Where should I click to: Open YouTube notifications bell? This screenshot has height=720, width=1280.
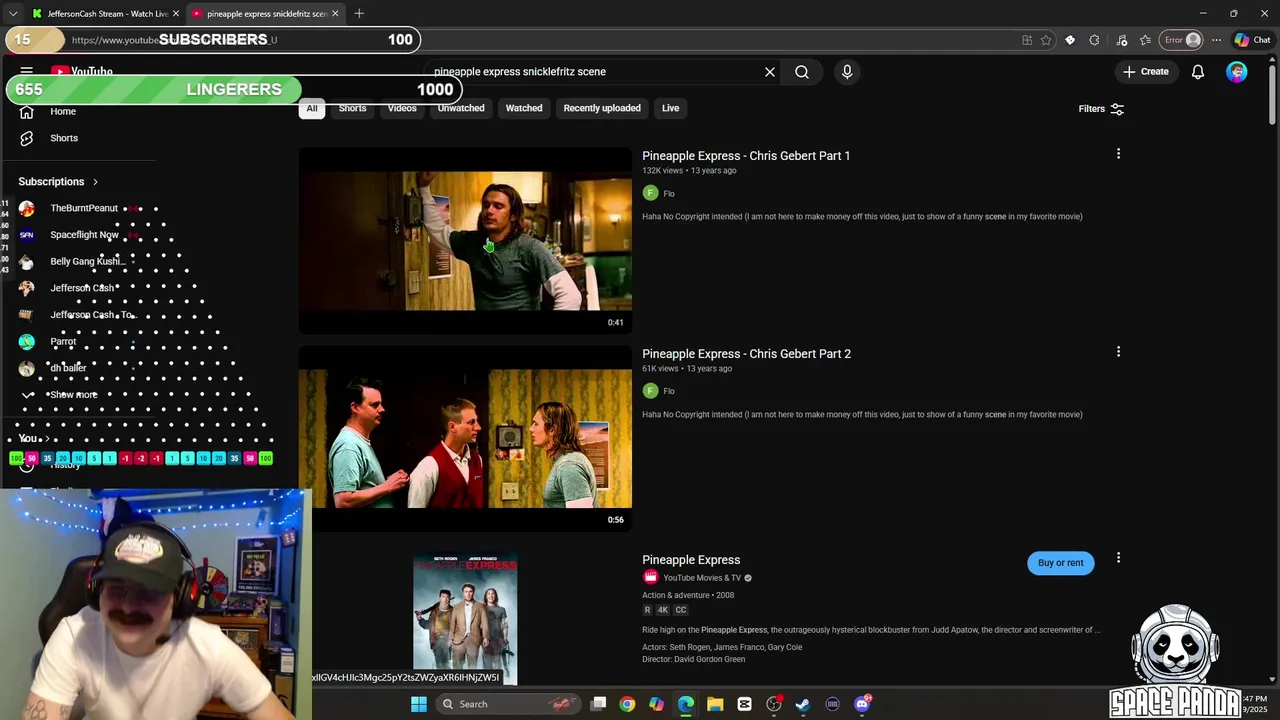tap(1197, 72)
